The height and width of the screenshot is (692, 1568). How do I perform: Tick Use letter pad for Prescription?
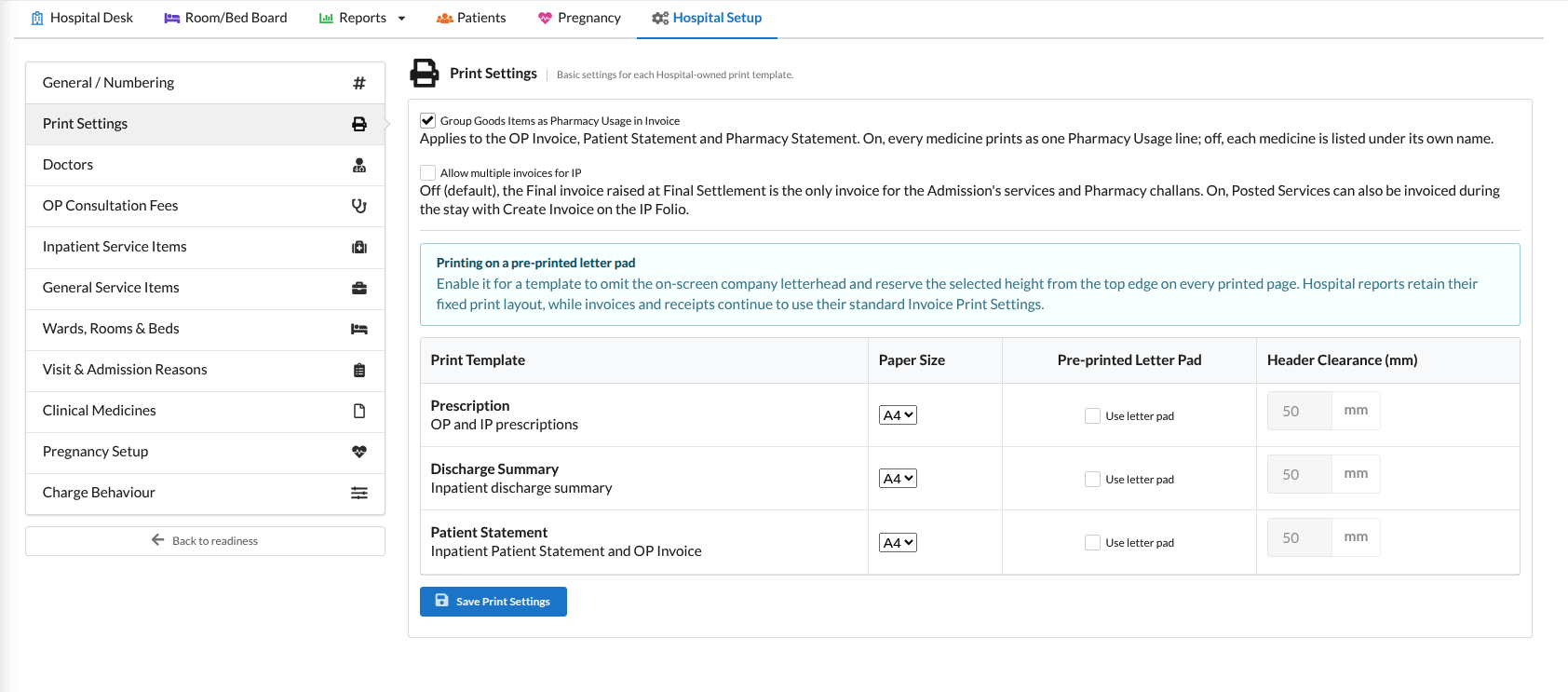pyautogui.click(x=1093, y=415)
